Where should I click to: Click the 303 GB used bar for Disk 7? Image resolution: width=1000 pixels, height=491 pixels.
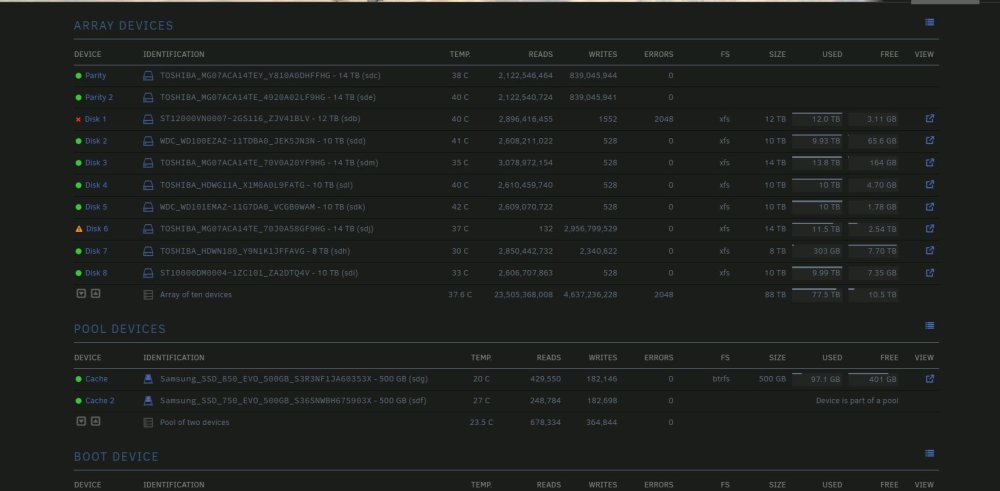[x=817, y=251]
